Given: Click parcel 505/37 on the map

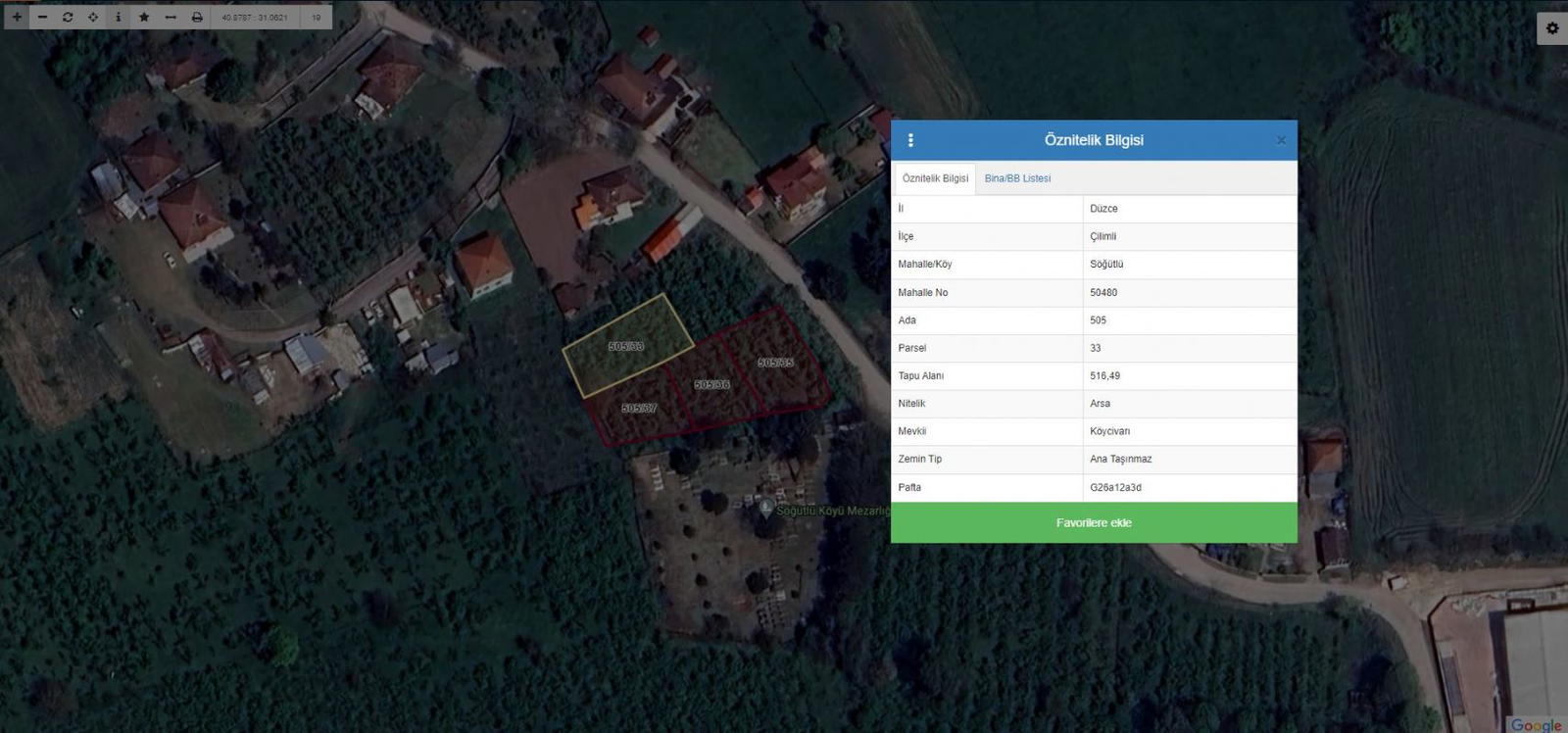Looking at the screenshot, I should [638, 409].
